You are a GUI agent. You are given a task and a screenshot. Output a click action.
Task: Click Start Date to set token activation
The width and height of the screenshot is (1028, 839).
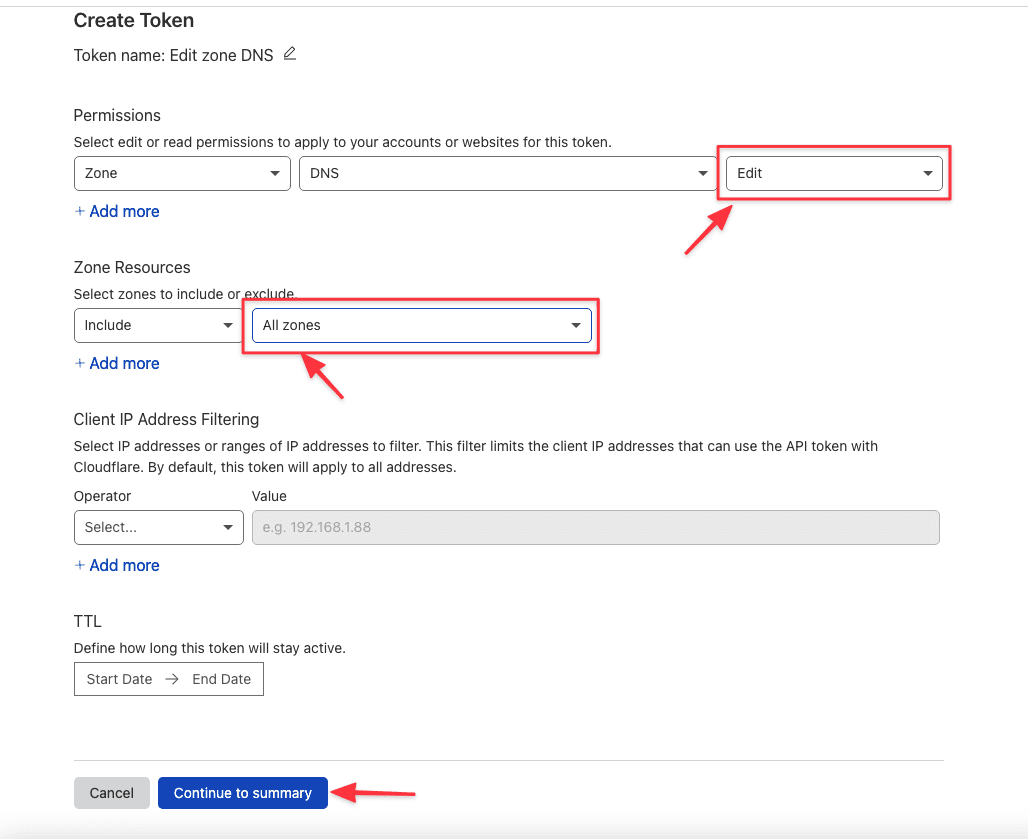tap(119, 679)
